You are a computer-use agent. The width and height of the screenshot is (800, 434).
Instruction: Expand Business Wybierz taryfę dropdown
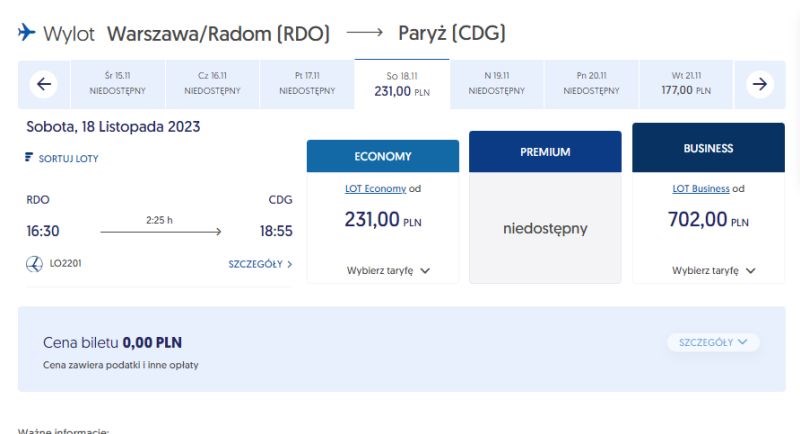click(x=713, y=270)
